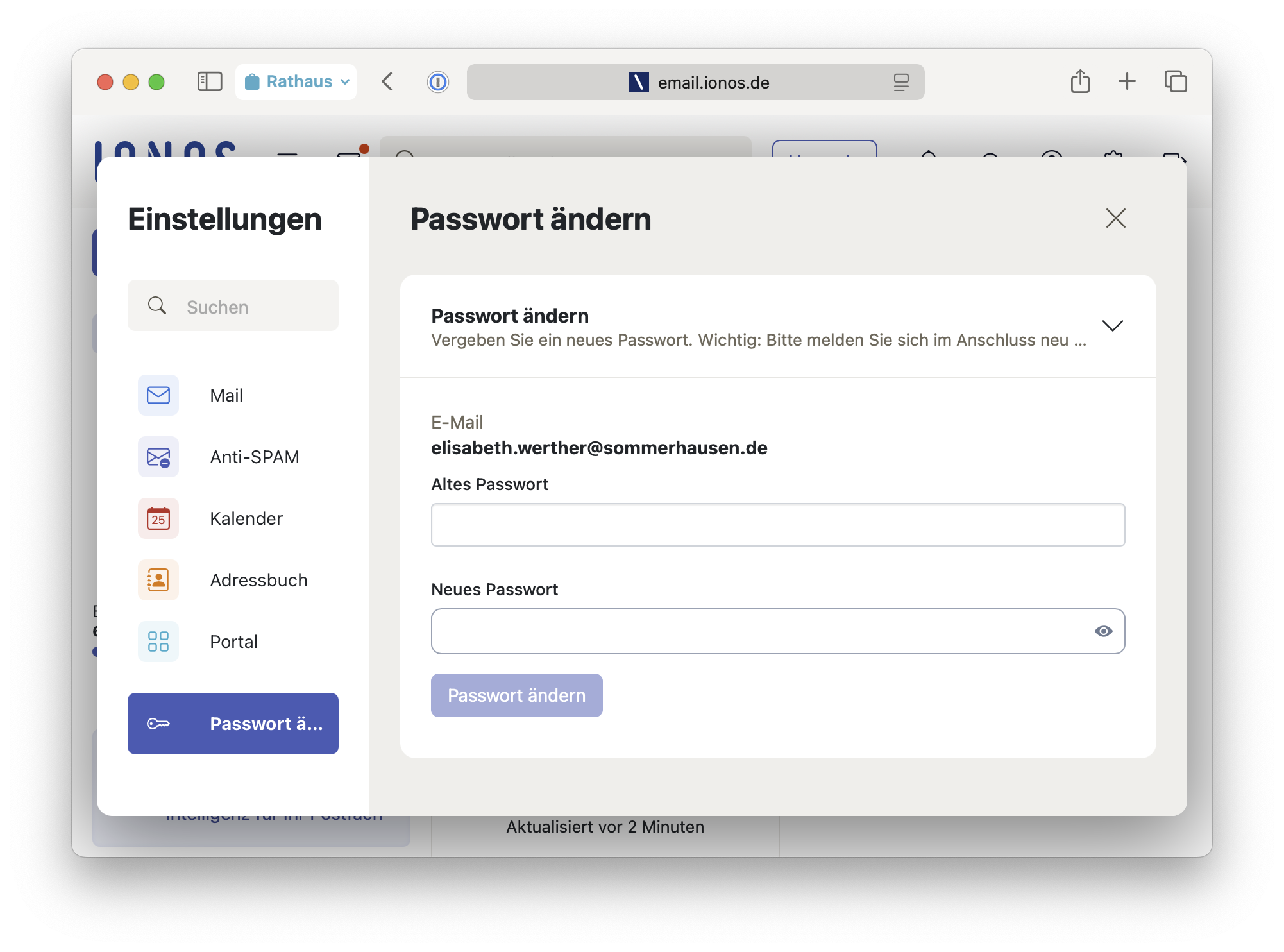Open the Mail settings icon

click(158, 395)
